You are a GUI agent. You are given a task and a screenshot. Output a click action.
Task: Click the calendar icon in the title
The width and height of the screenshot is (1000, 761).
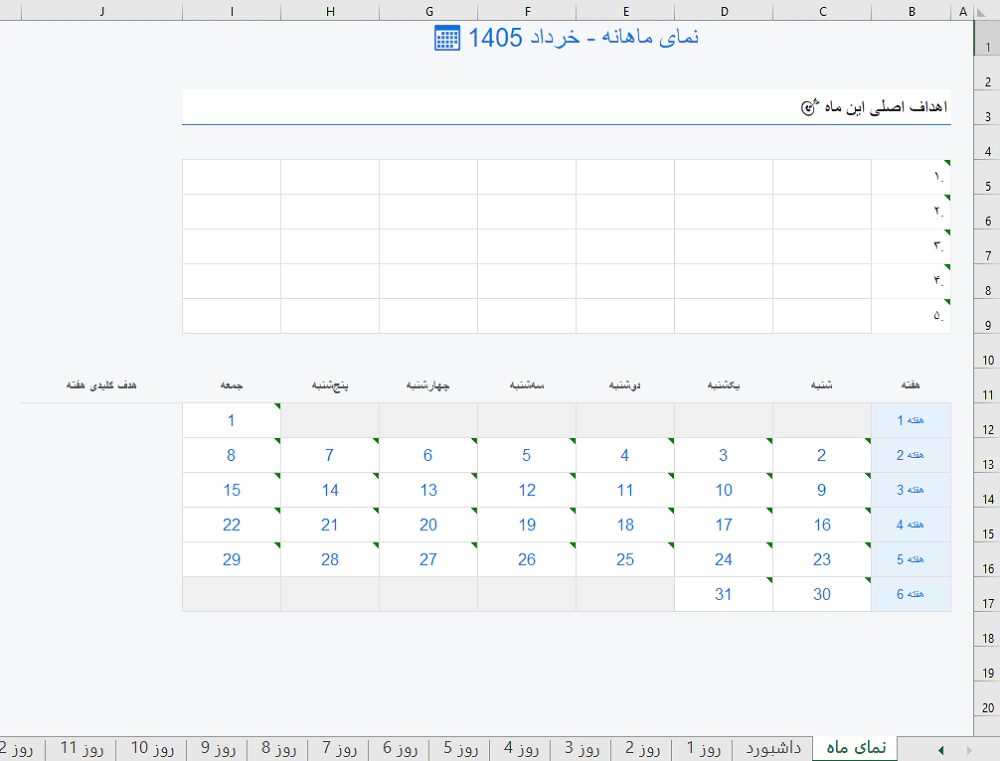click(x=447, y=38)
